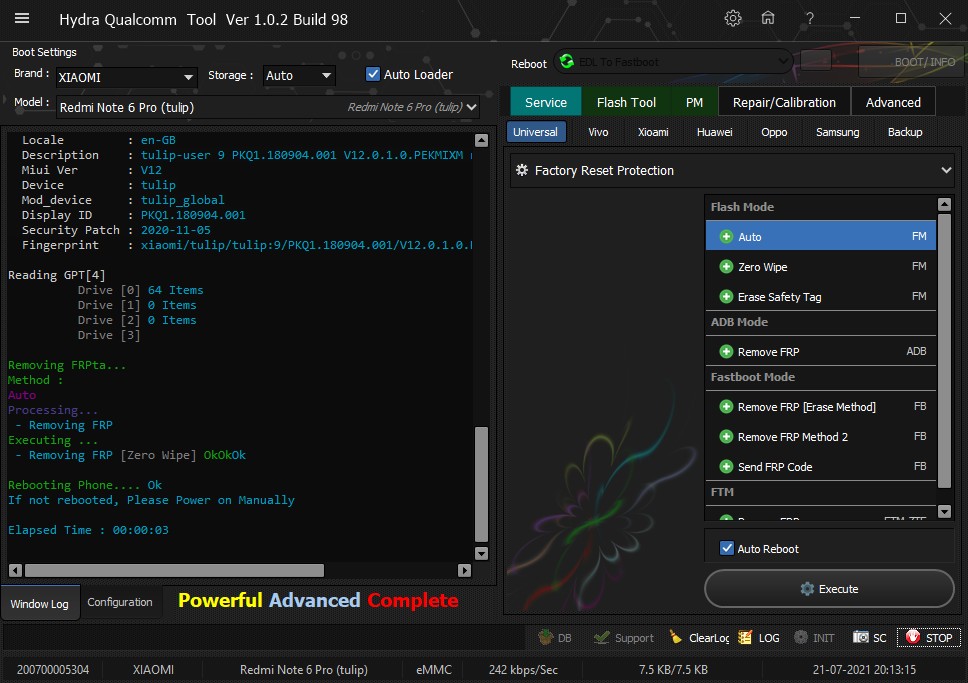Viewport: 968px width, 683px height.
Task: Open the hamburger menu icon
Action: coord(22,19)
